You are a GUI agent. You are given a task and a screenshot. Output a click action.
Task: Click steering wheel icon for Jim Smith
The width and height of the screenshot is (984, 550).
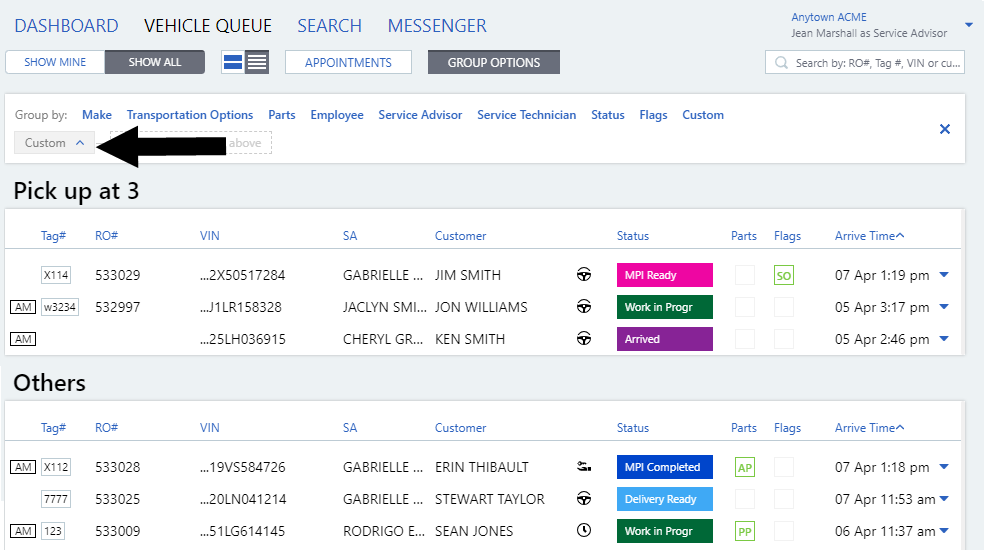tap(584, 275)
